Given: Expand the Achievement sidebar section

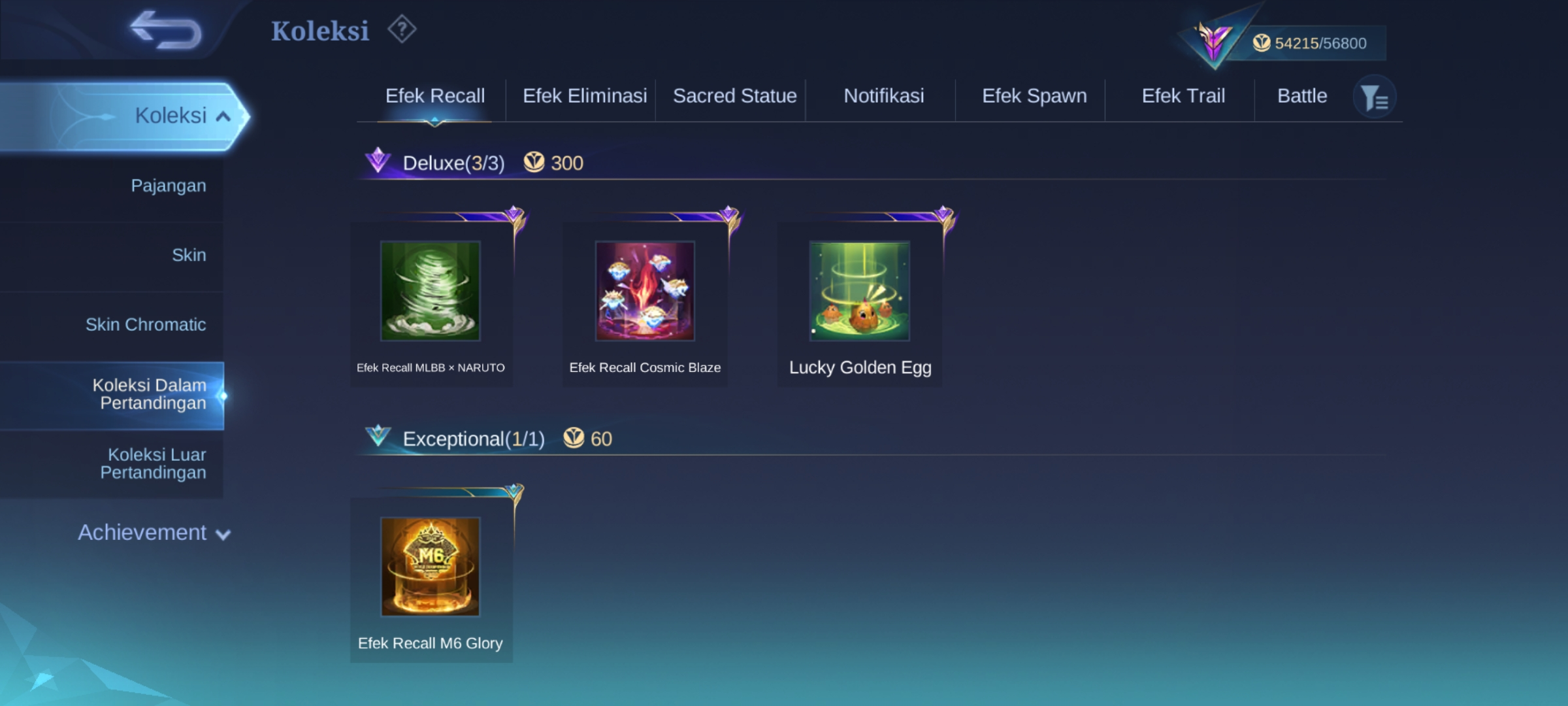Looking at the screenshot, I should pos(154,533).
